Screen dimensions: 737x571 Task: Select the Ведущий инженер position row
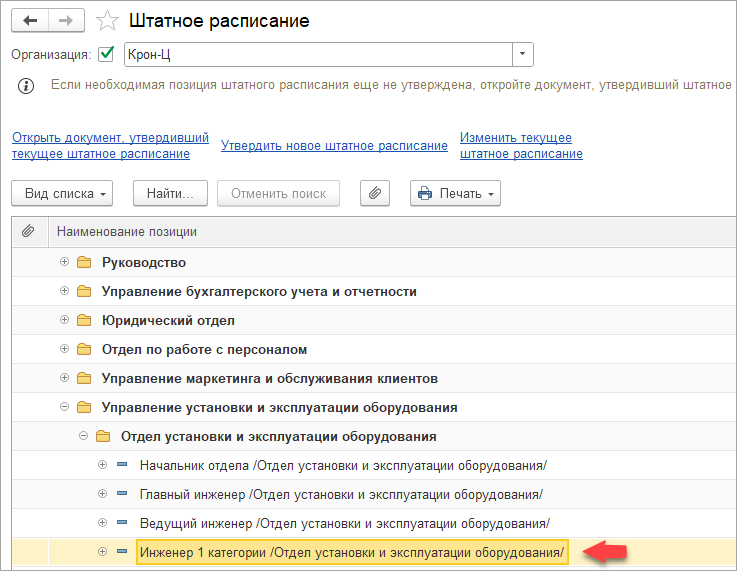point(344,523)
